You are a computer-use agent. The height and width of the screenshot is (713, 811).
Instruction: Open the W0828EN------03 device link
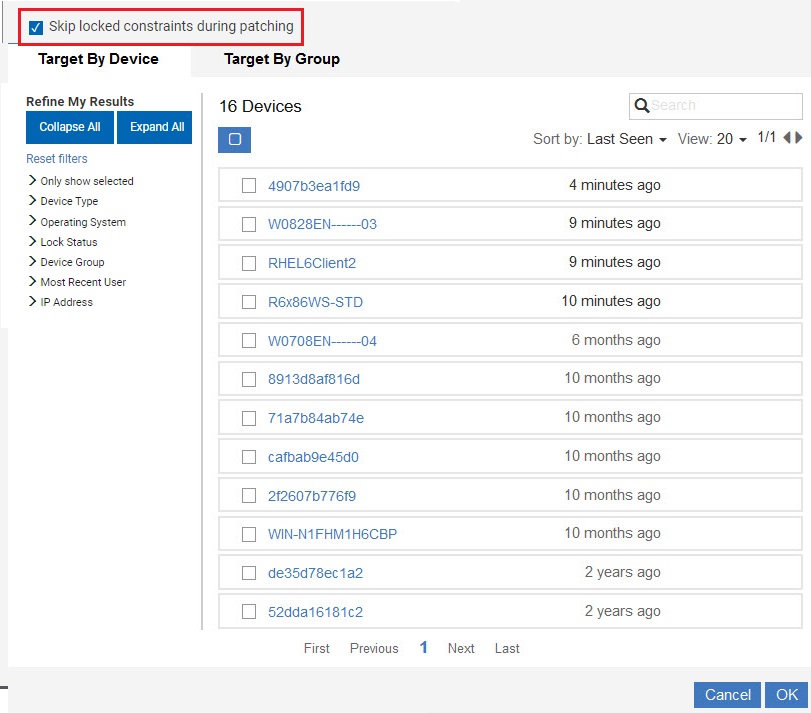322,224
